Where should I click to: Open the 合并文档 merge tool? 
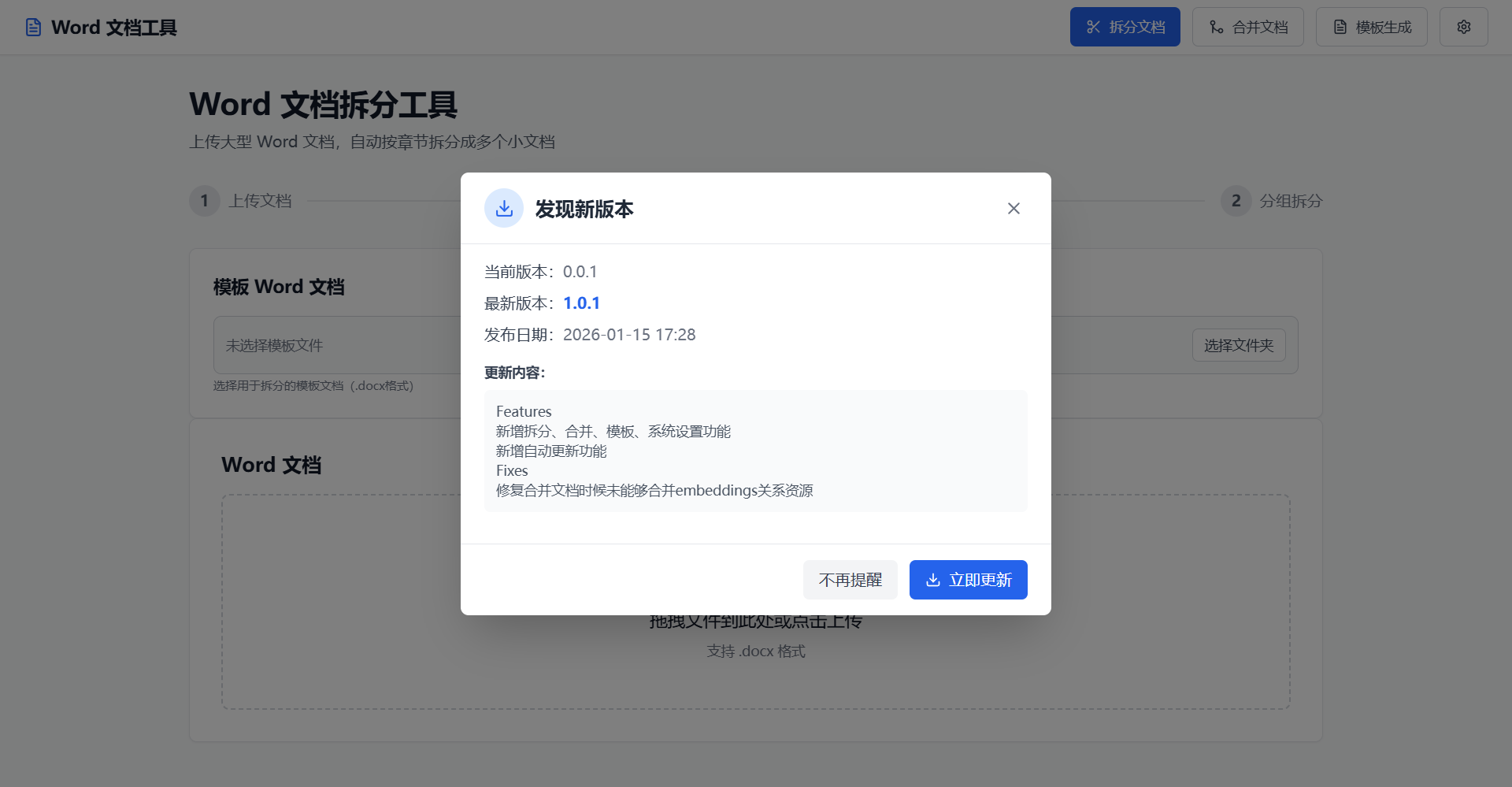point(1247,26)
